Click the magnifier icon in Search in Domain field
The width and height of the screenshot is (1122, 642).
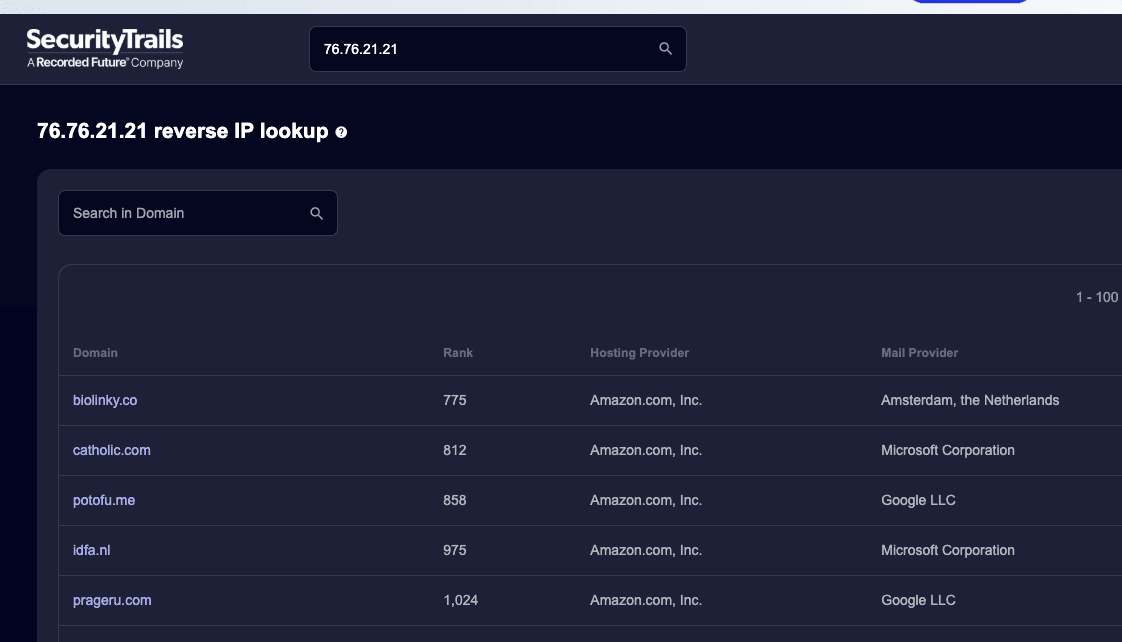click(317, 213)
